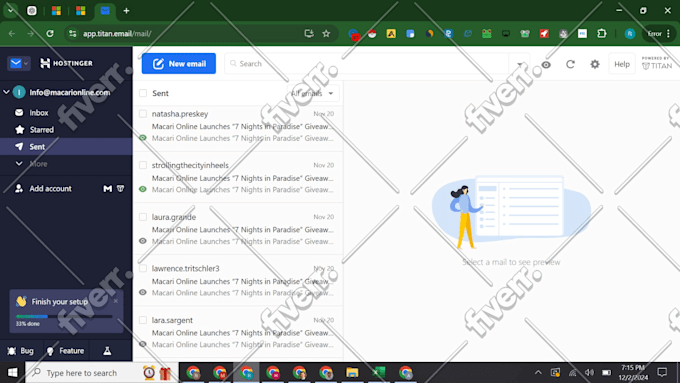Click grey read-receipt eye on lawrence.tritschler3 email
The height and width of the screenshot is (383, 680).
point(143,293)
